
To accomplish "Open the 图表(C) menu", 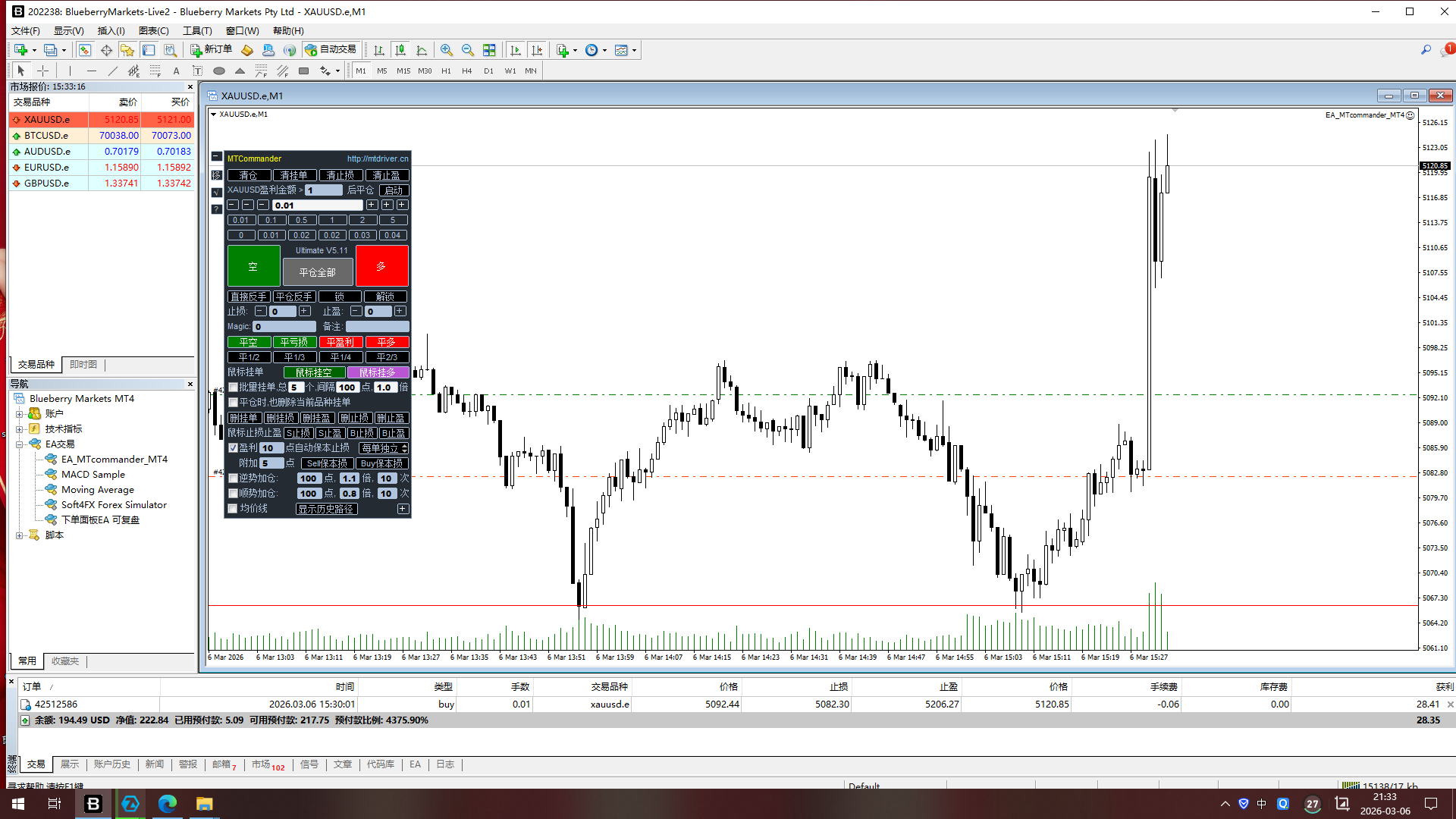I will point(154,31).
